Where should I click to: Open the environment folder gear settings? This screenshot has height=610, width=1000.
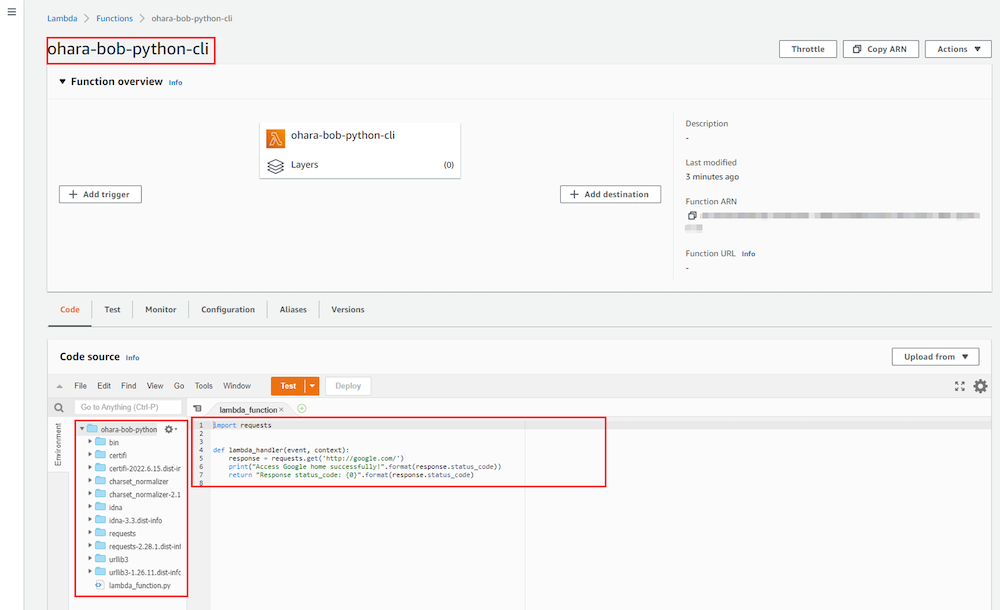coord(170,429)
